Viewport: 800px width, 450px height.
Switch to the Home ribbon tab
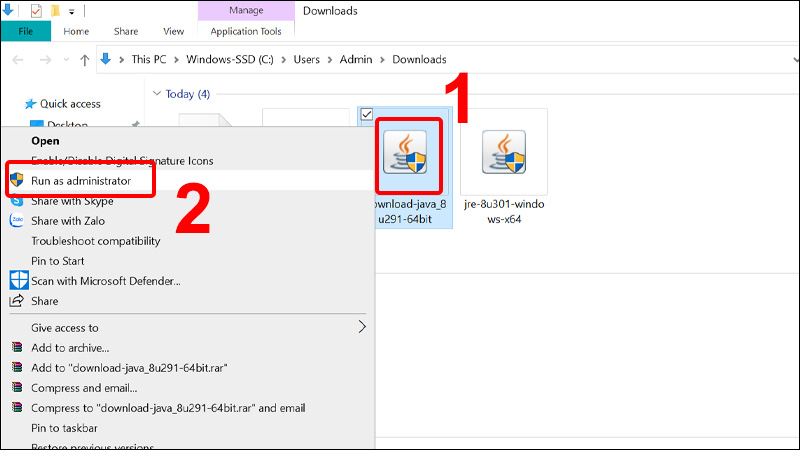click(76, 31)
